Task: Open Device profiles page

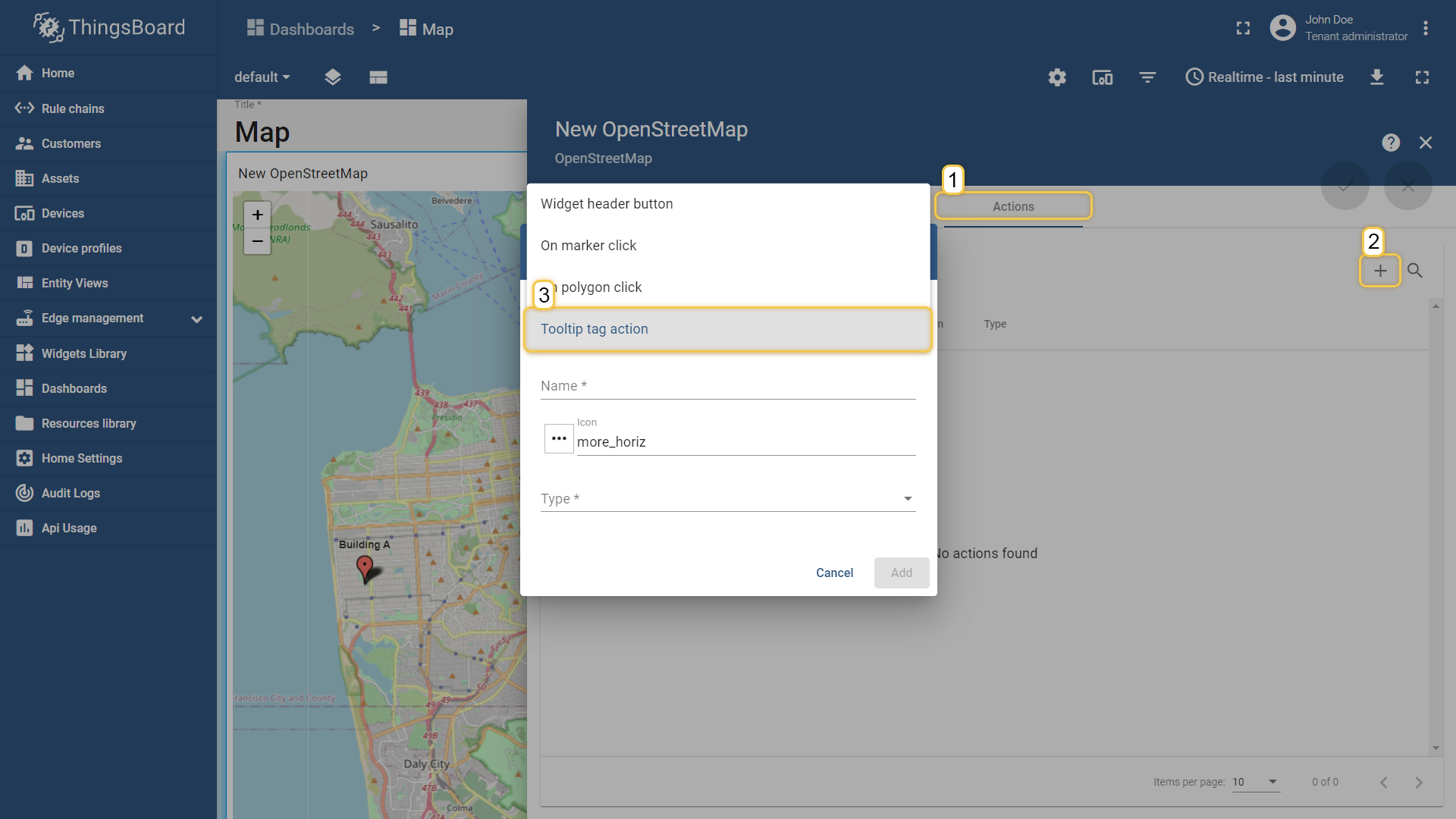Action: click(108, 248)
